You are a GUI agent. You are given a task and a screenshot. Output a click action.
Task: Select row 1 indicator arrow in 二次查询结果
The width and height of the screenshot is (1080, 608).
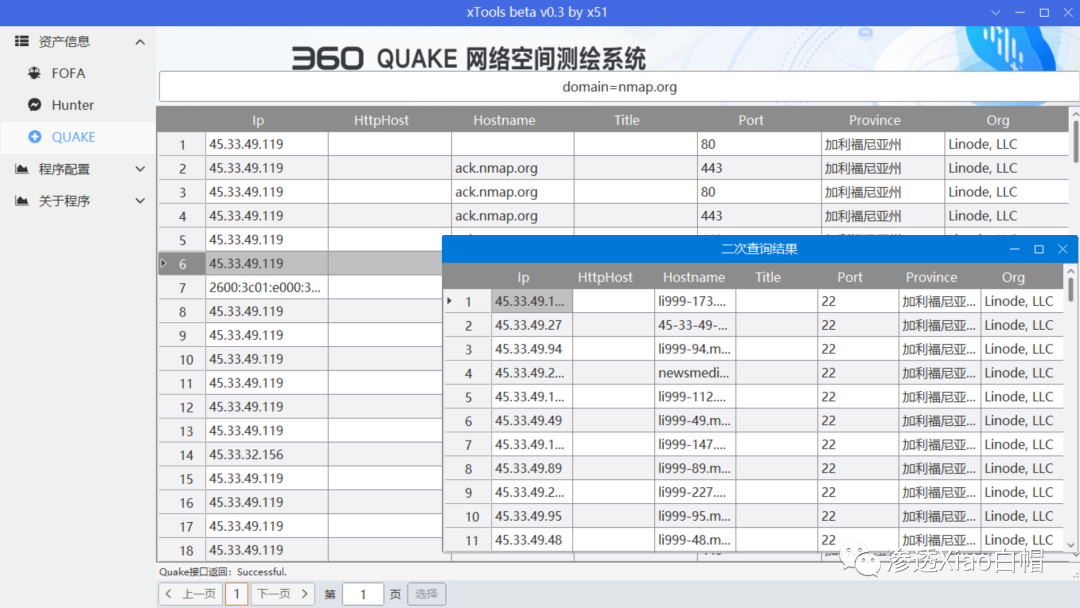coord(449,301)
